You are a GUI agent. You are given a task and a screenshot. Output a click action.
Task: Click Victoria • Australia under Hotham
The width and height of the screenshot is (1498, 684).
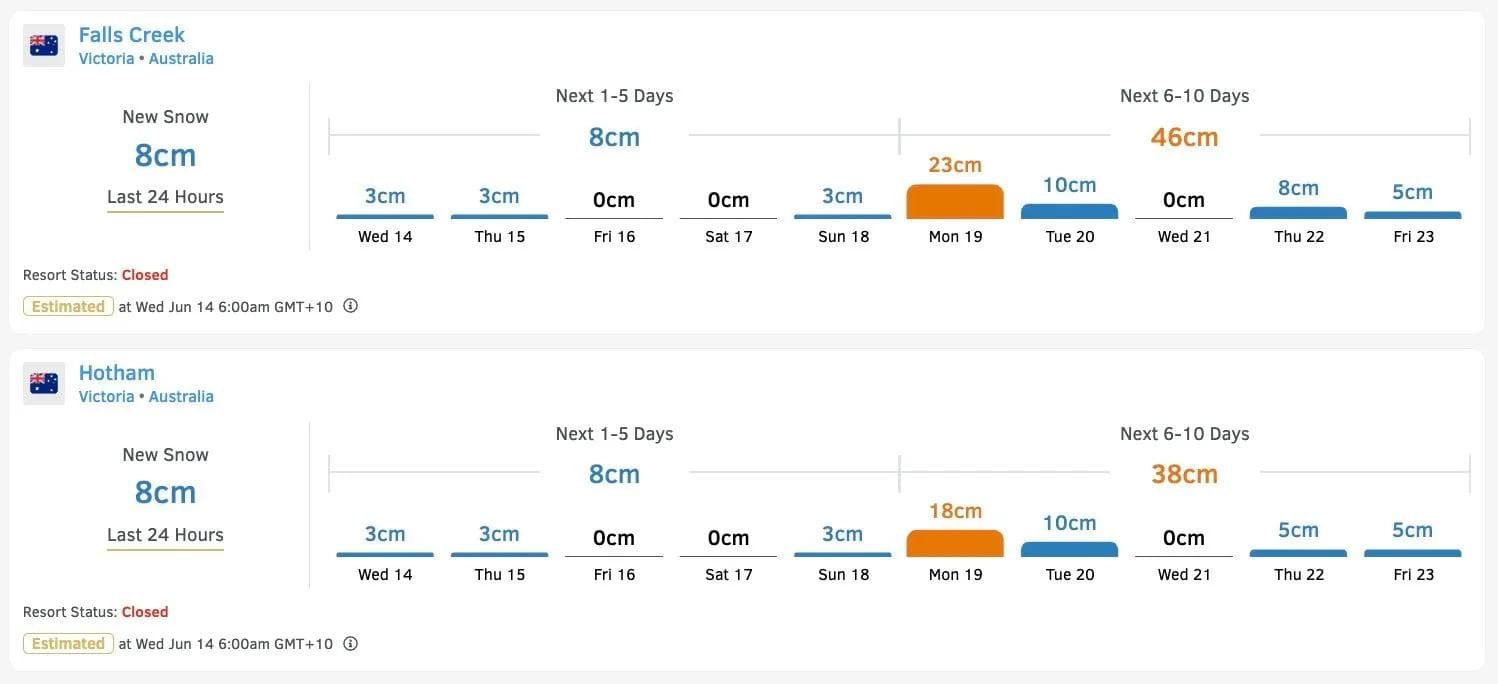146,397
